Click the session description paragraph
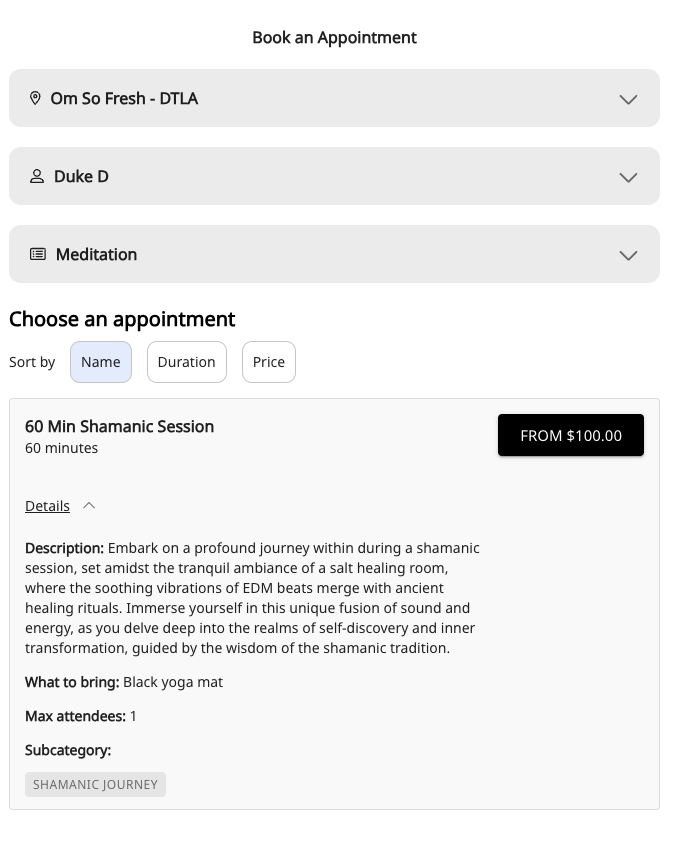683x858 pixels. tap(252, 598)
